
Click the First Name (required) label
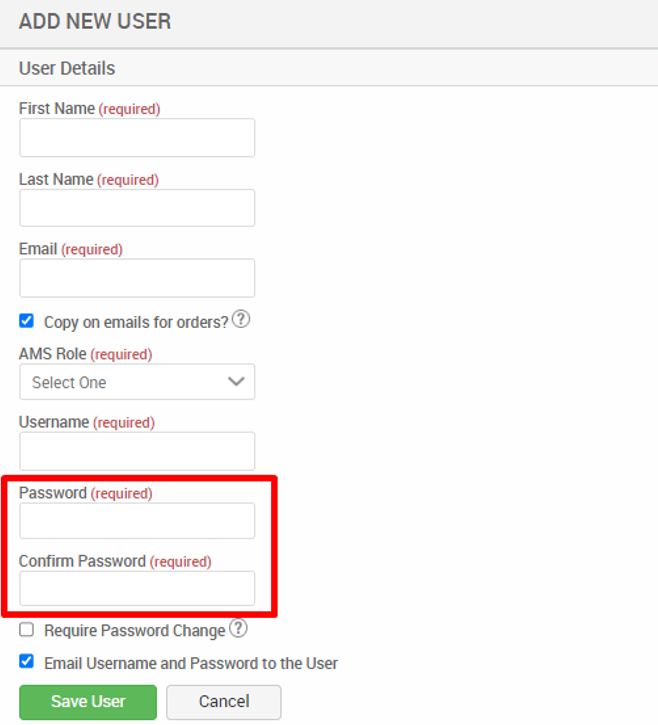[89, 109]
